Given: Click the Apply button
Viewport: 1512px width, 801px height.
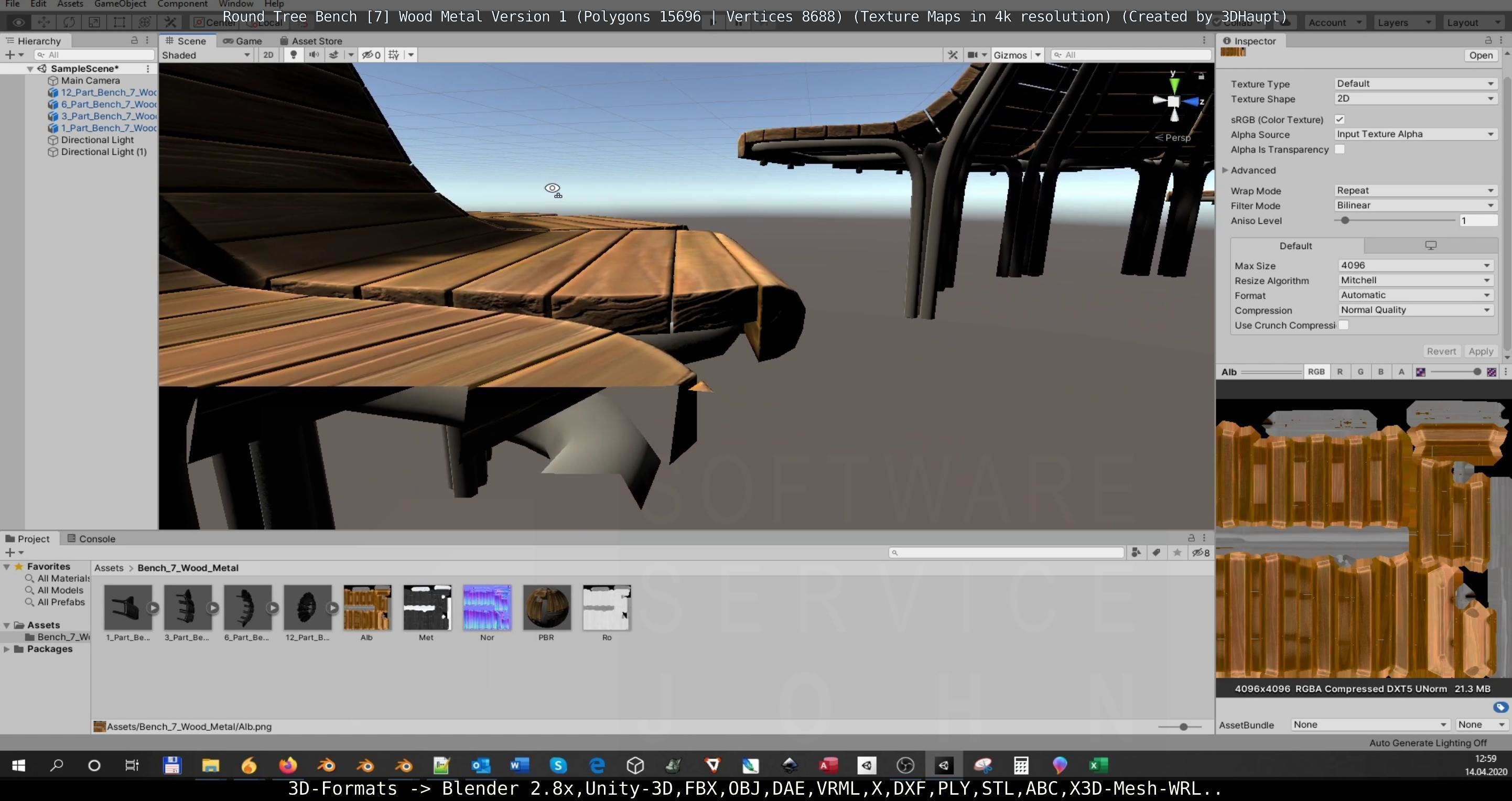Looking at the screenshot, I should (x=1481, y=352).
